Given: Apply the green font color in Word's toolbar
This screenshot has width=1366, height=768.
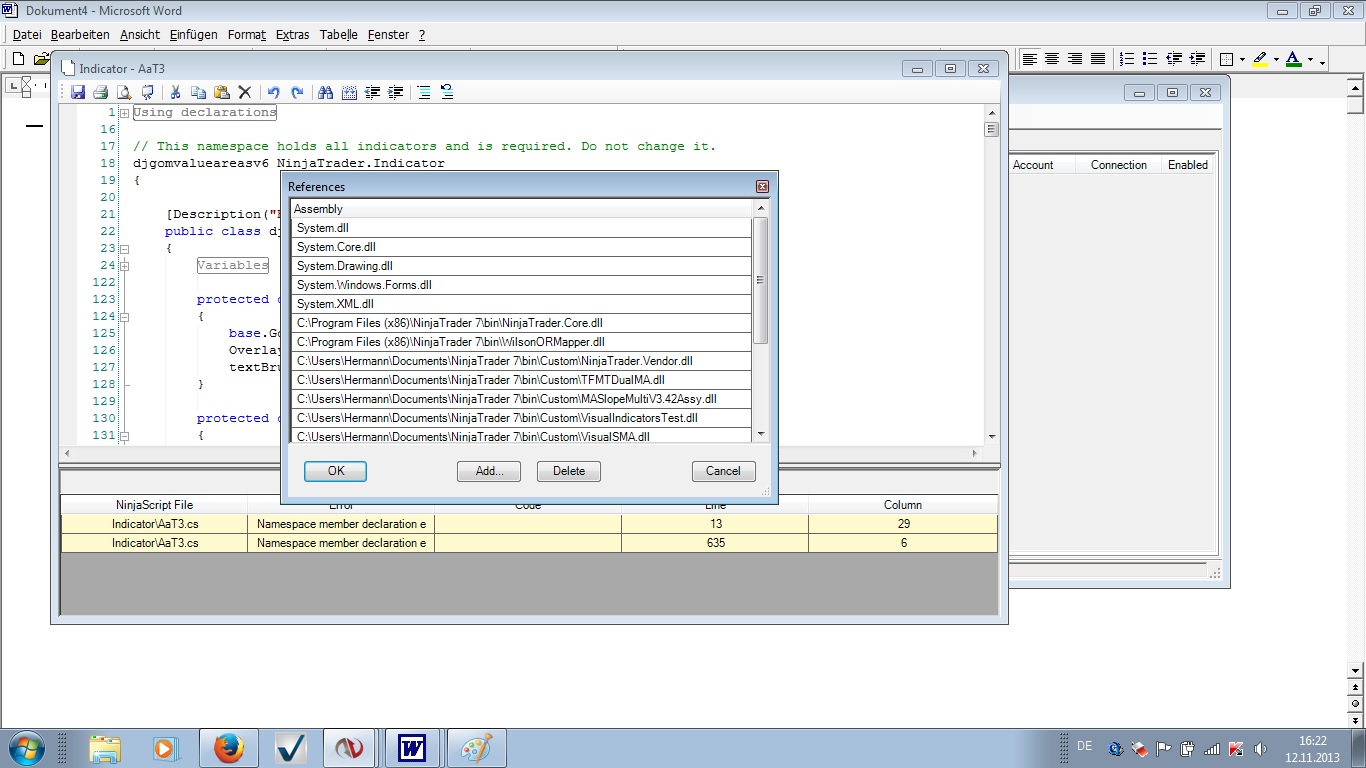Looking at the screenshot, I should [1294, 59].
